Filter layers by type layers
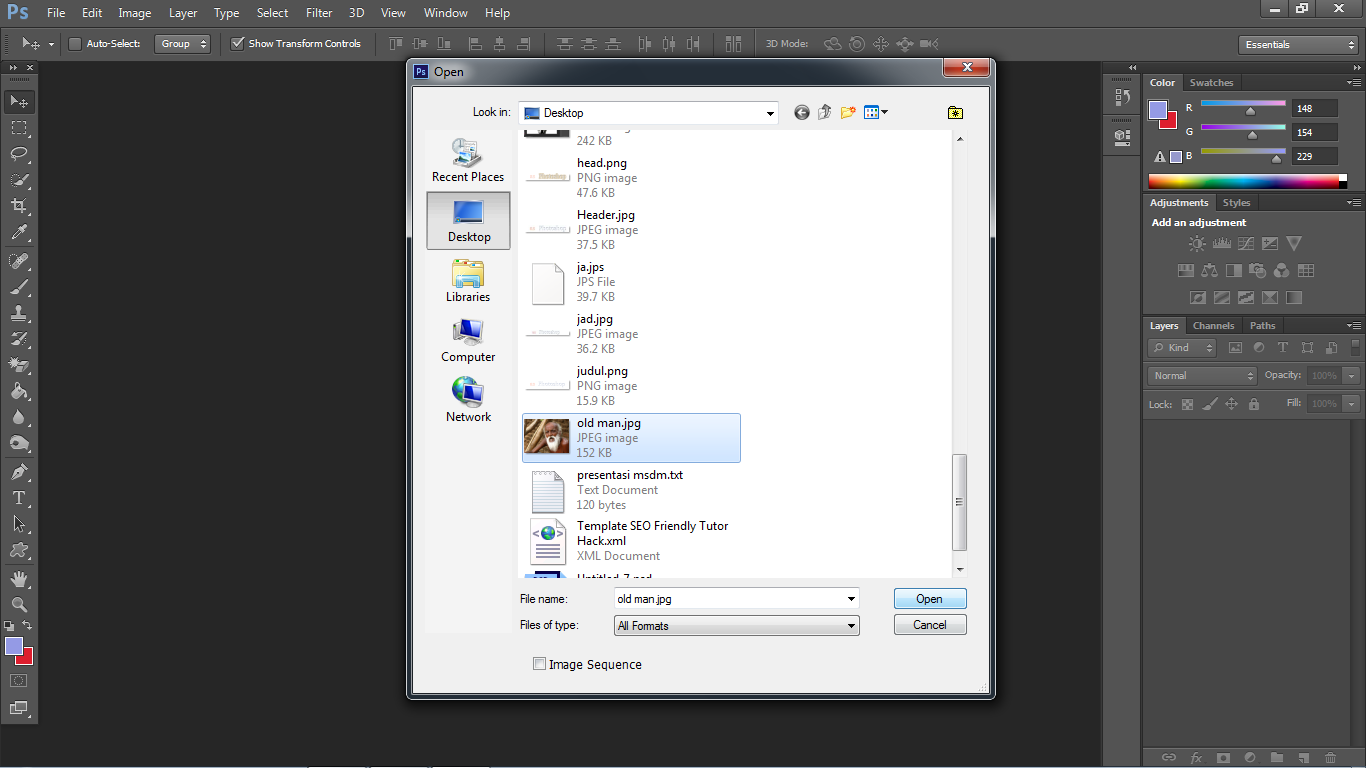Viewport: 1366px width, 768px height. 1283,348
